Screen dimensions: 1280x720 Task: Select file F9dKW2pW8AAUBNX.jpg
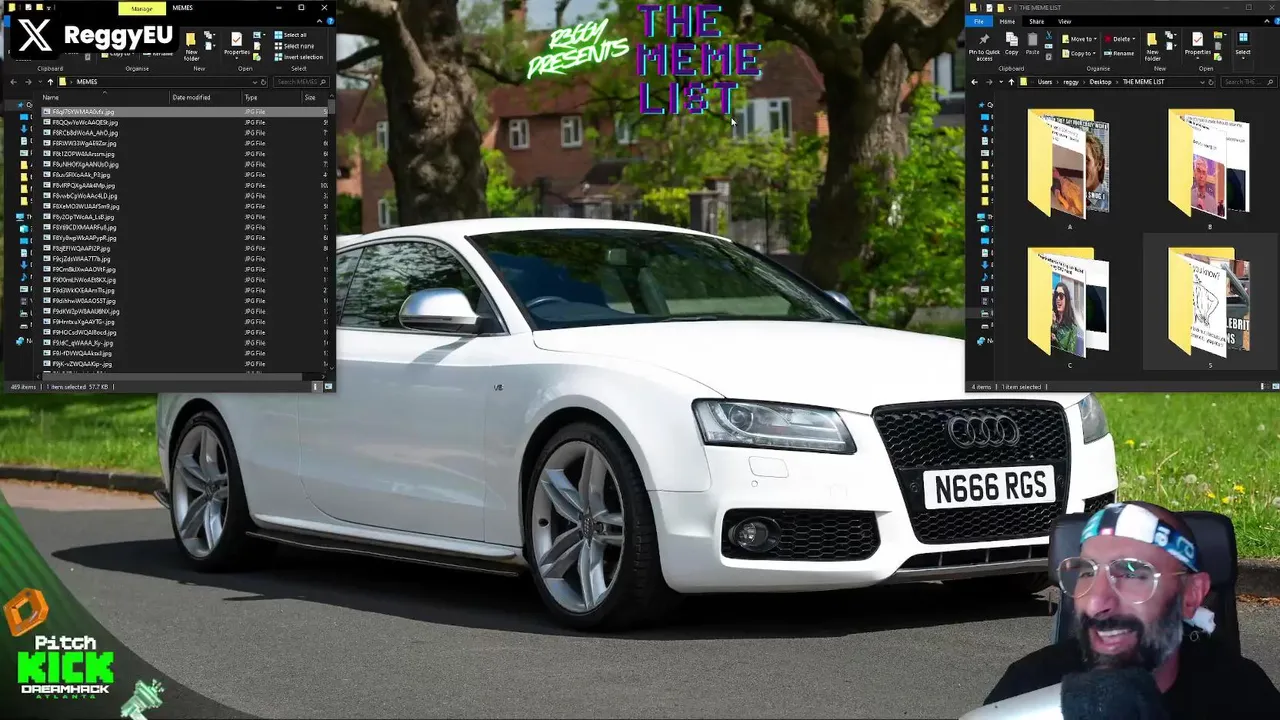[85, 311]
